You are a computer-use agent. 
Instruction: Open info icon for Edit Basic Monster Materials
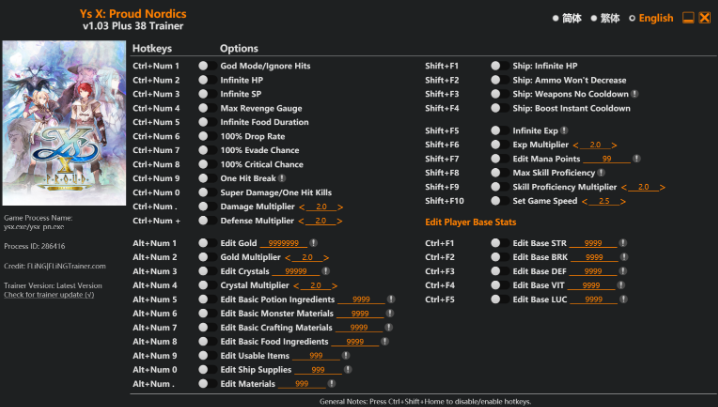pos(390,313)
